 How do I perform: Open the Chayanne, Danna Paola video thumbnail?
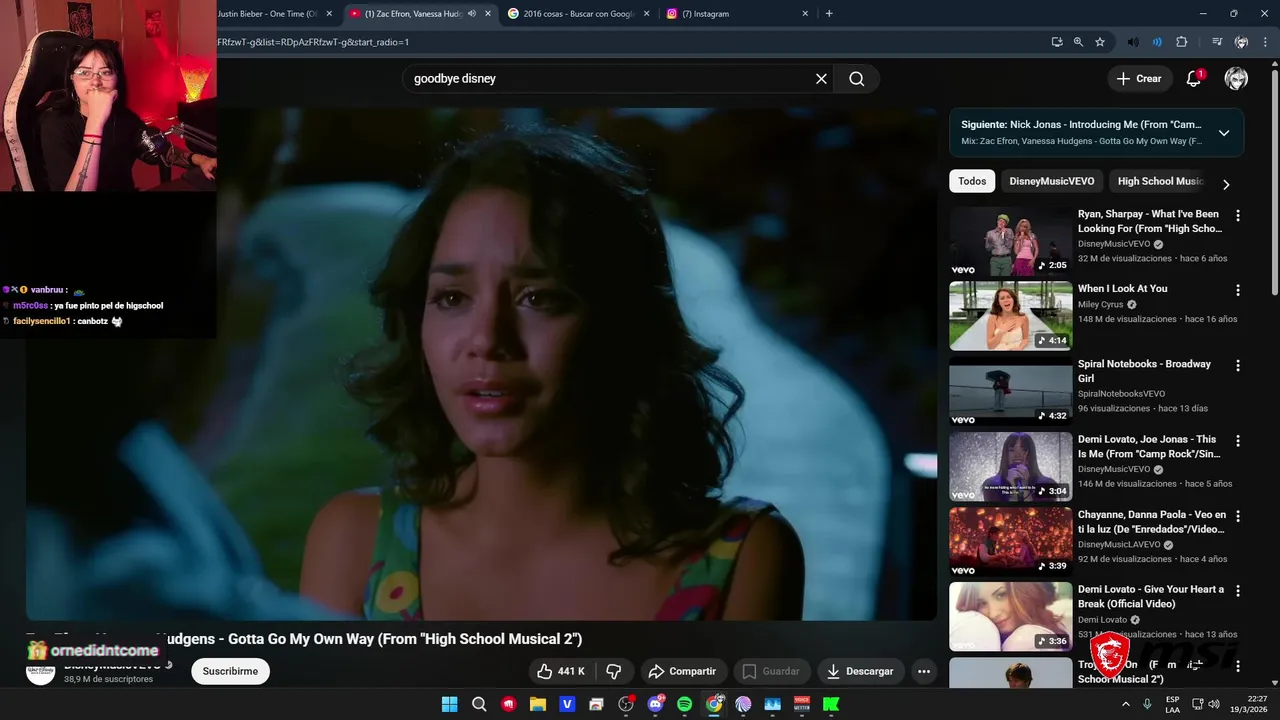[1010, 541]
